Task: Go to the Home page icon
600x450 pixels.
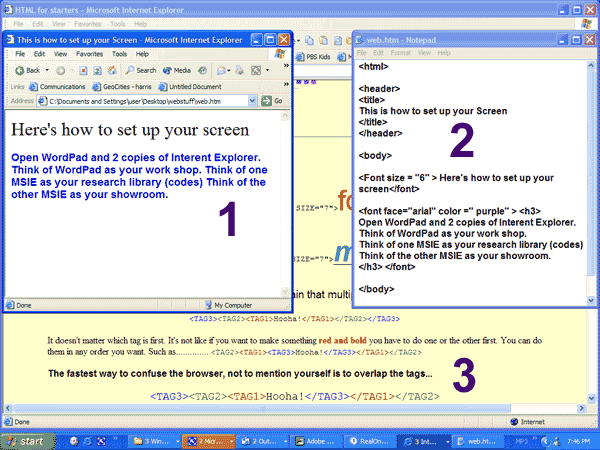Action: (110, 70)
